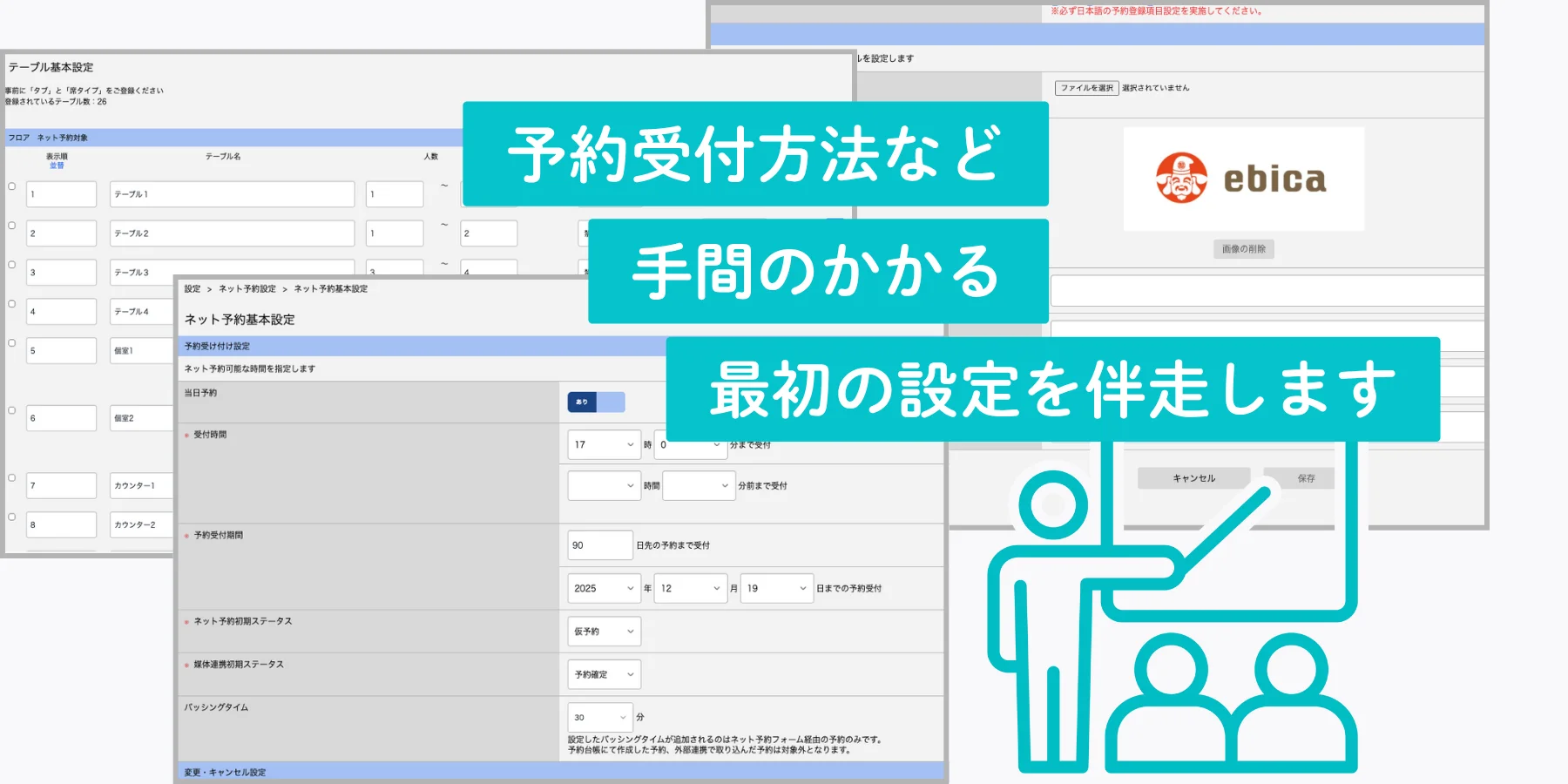Click the テーブル基本設定 title text
The height and width of the screenshot is (784, 1568).
pos(51,67)
